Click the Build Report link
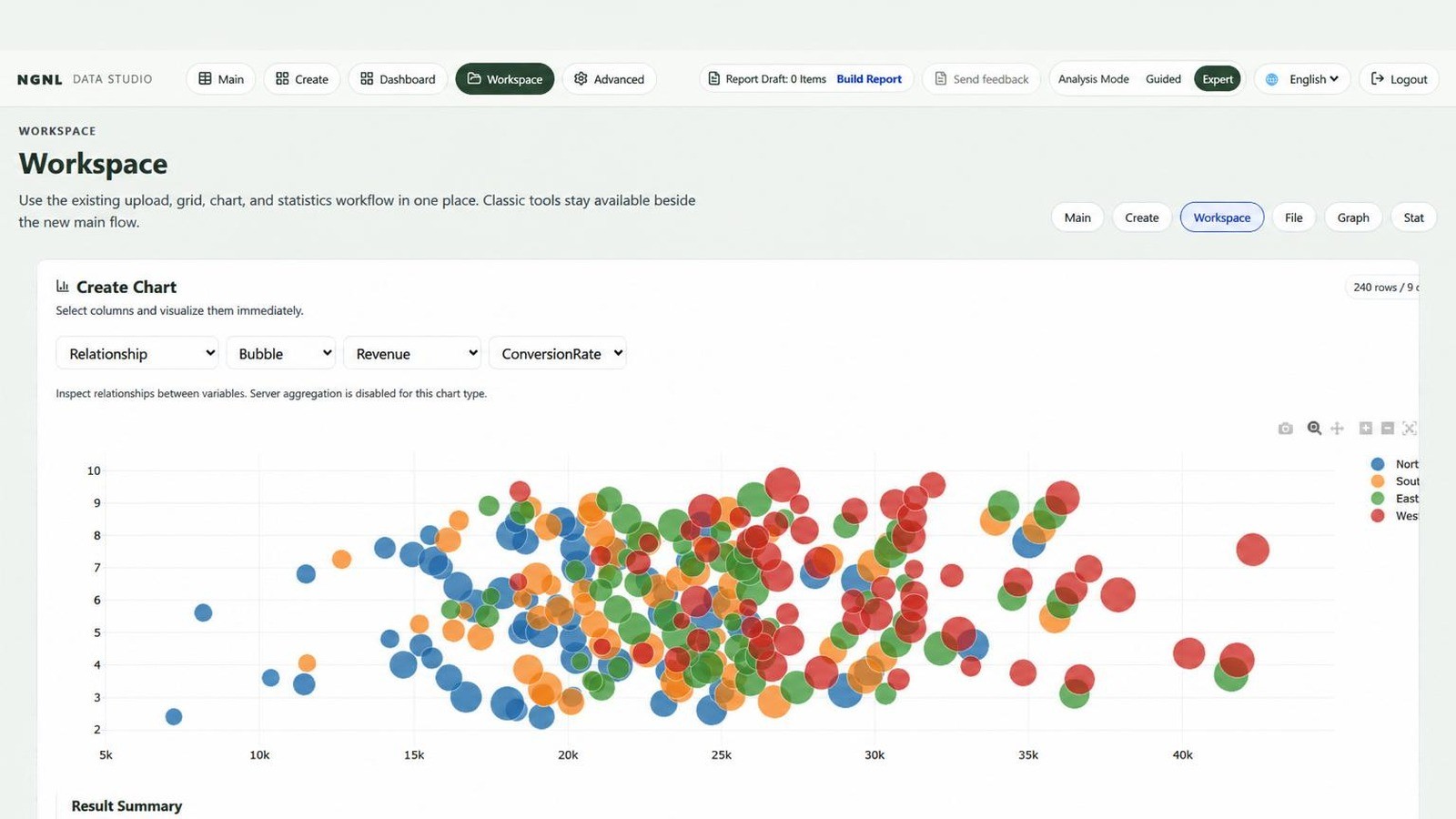 click(x=869, y=79)
